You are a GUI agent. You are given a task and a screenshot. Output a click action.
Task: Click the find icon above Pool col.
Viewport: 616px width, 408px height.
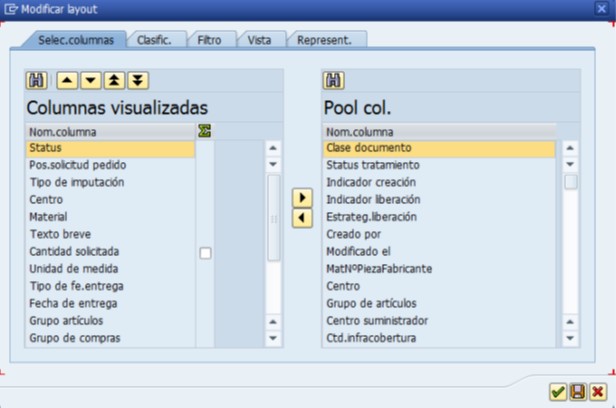click(x=334, y=81)
